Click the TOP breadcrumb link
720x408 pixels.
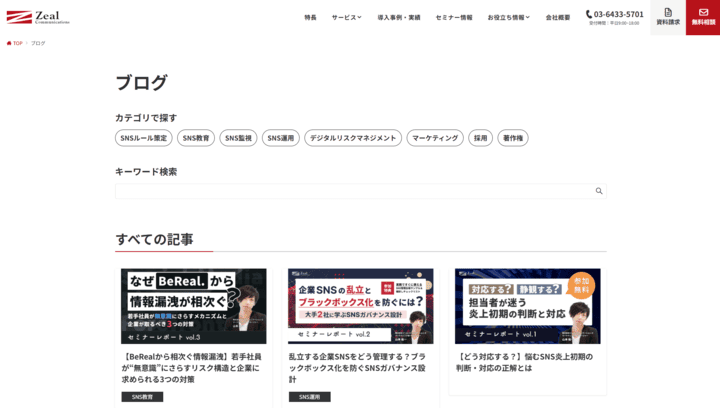pos(17,43)
